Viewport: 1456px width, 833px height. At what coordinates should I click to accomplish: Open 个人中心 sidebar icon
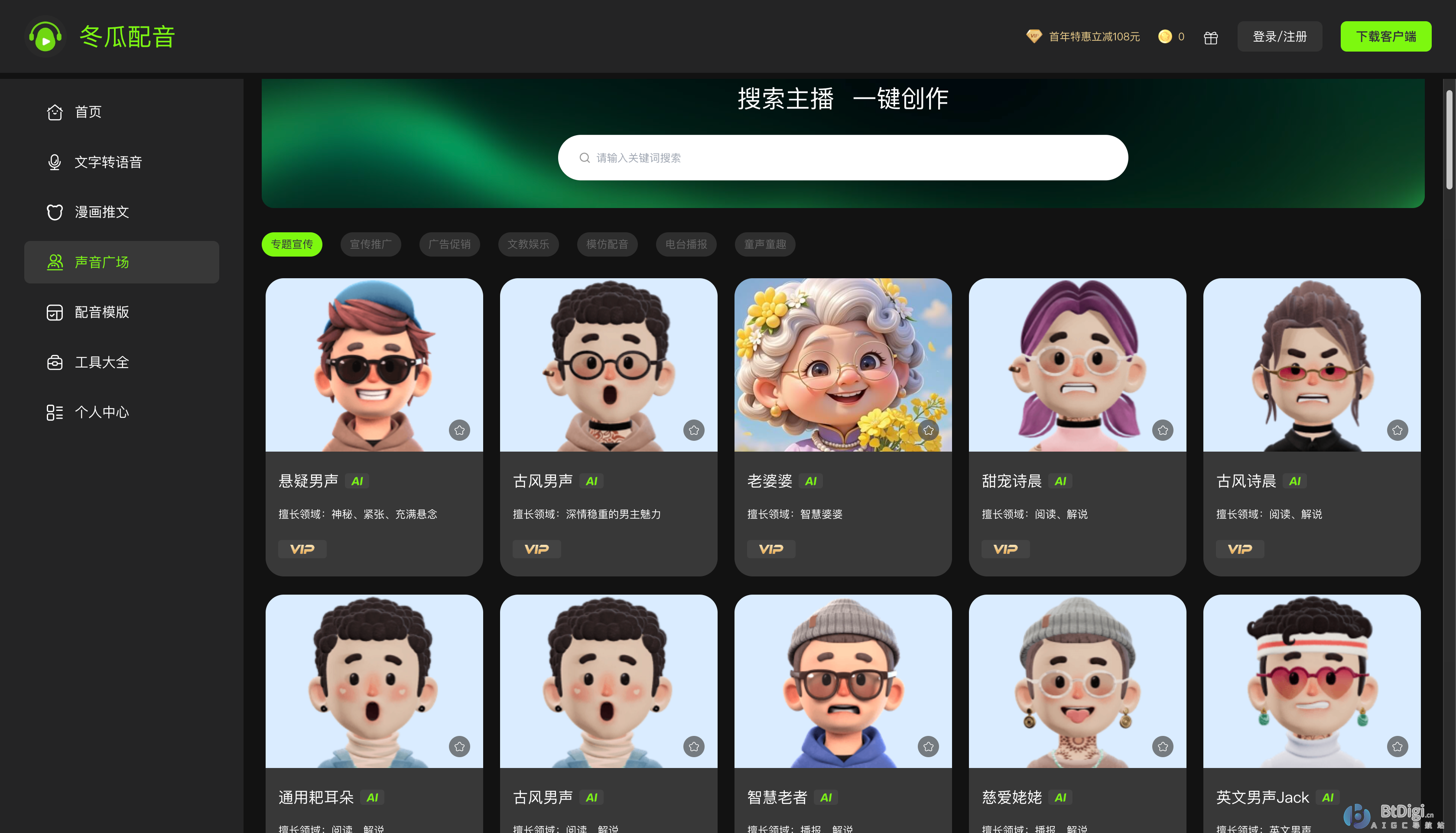pos(55,413)
